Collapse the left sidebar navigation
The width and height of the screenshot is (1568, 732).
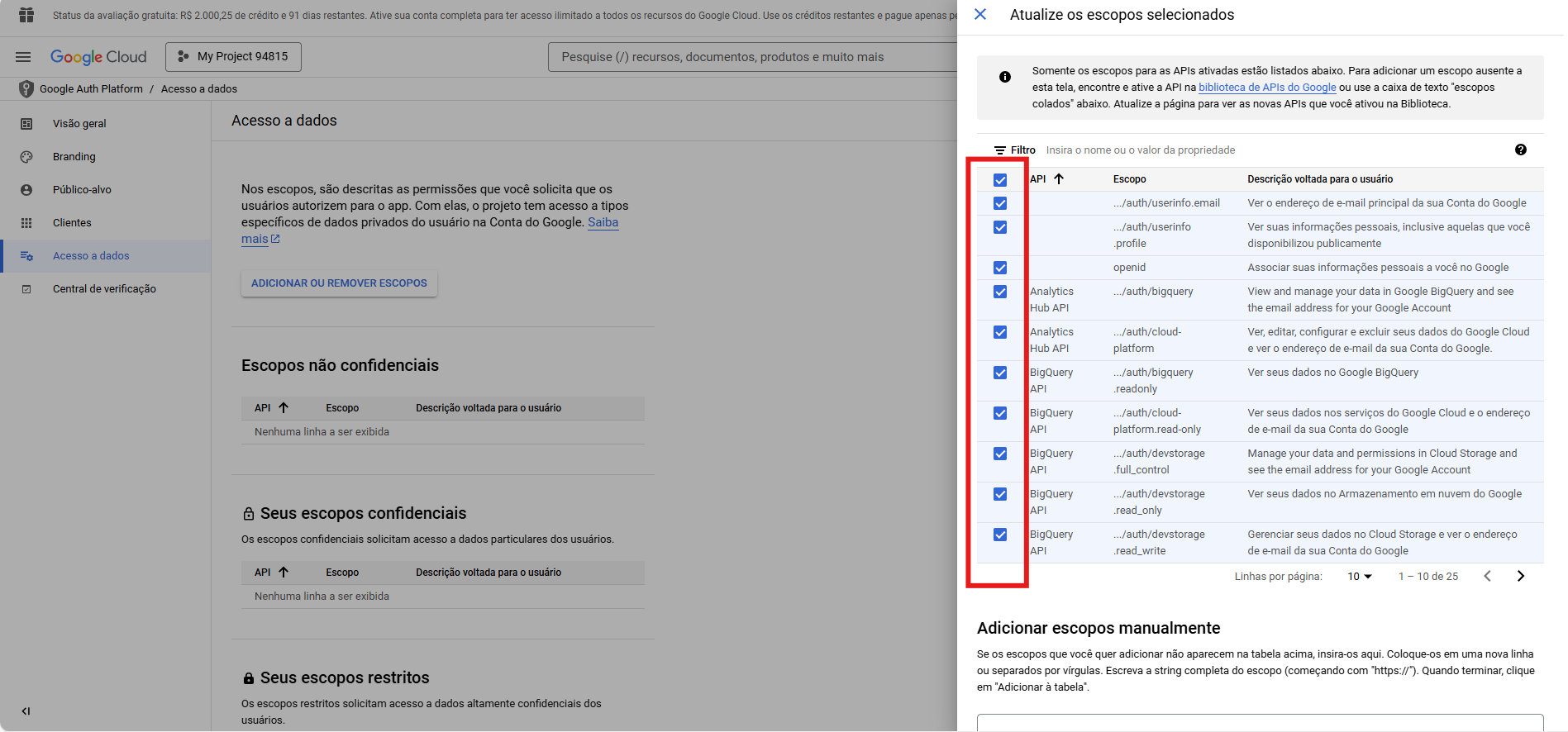coord(26,711)
